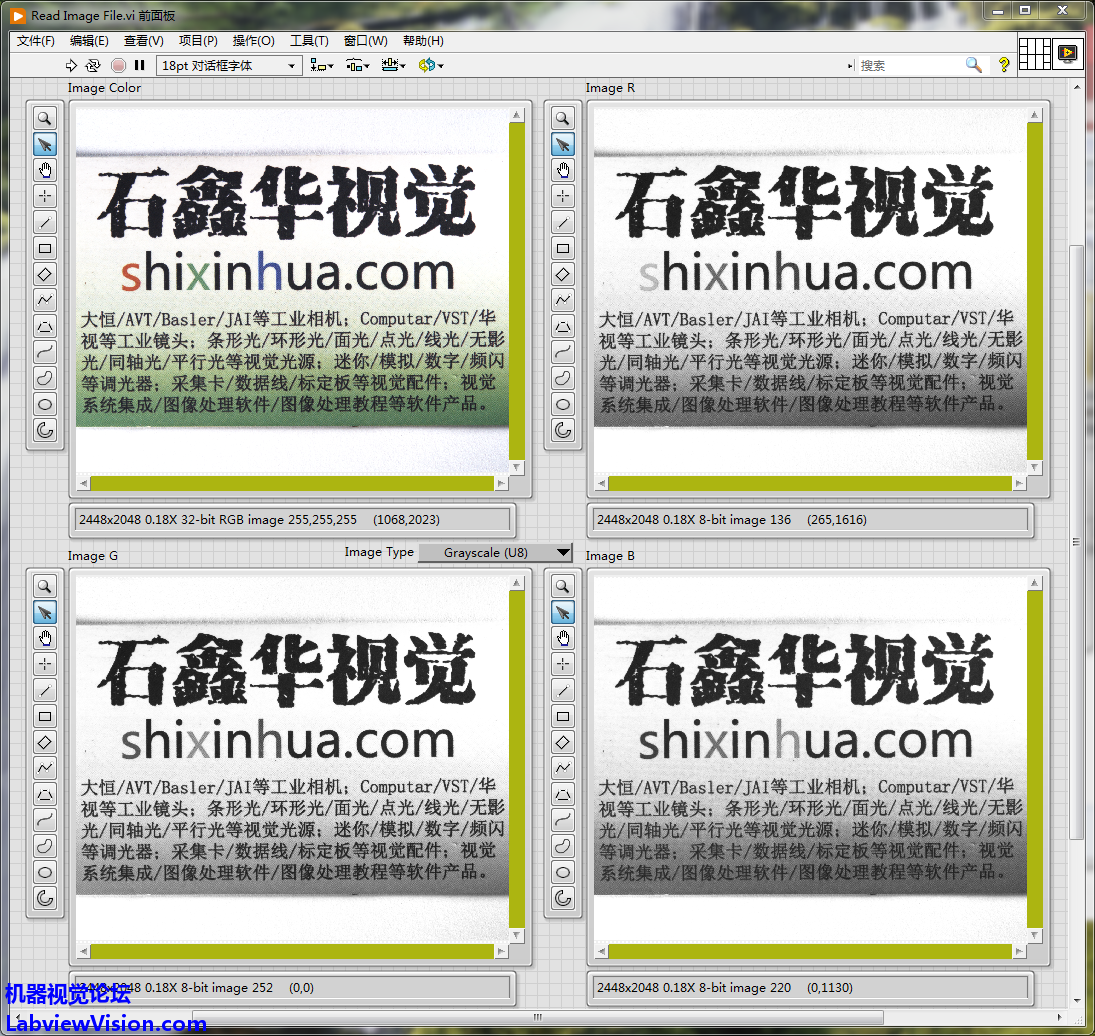This screenshot has width=1095, height=1036.
Task: Select the Rectangle tool in Image R palette
Action: [563, 249]
